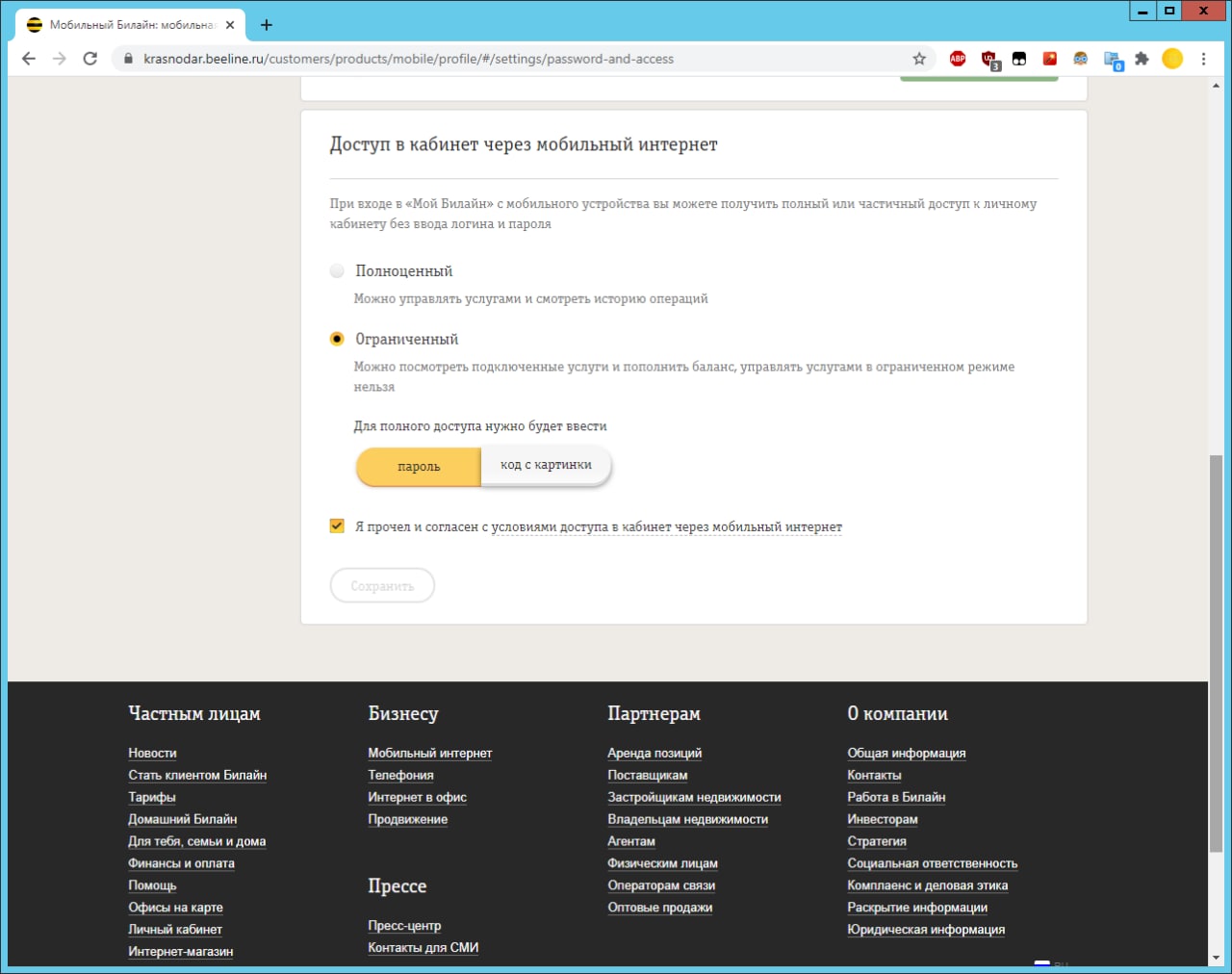The image size is (1232, 974).
Task: Select the Полноценный access radio
Action: 337,271
